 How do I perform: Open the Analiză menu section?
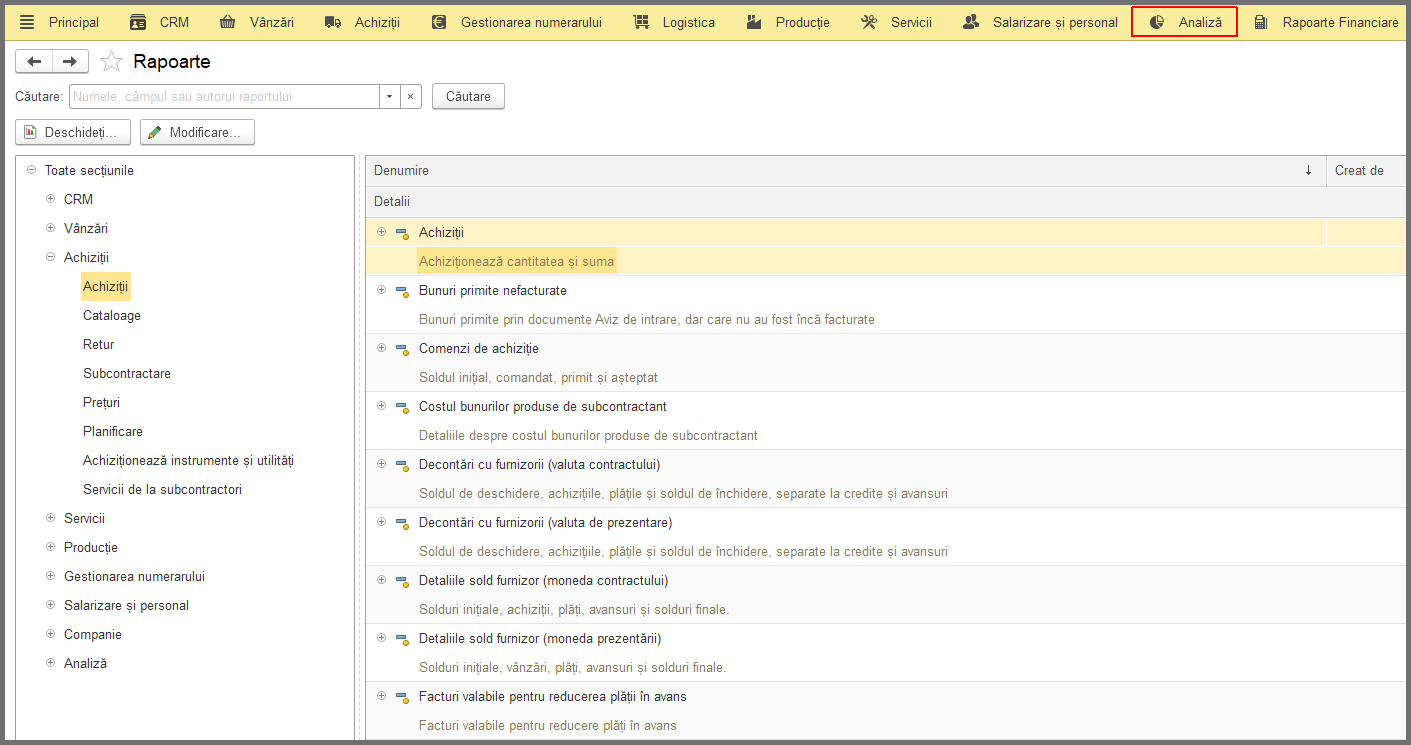[x=1185, y=22]
